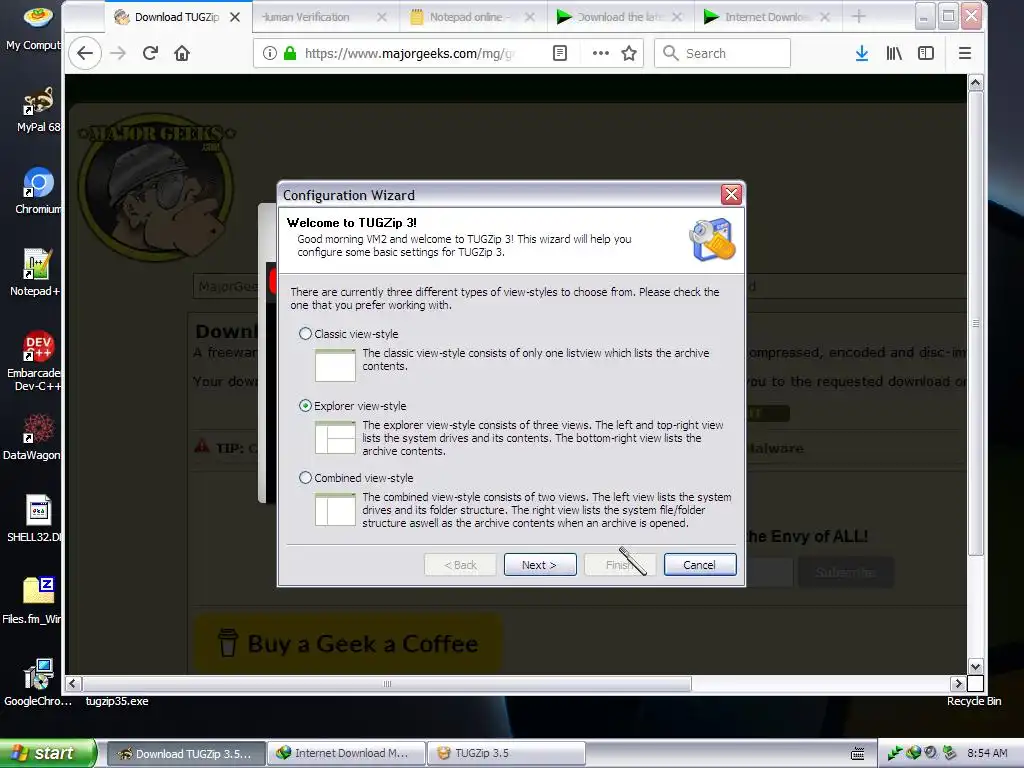This screenshot has height=768, width=1024.
Task: Click Next in the Configuration Wizard
Action: coord(539,565)
